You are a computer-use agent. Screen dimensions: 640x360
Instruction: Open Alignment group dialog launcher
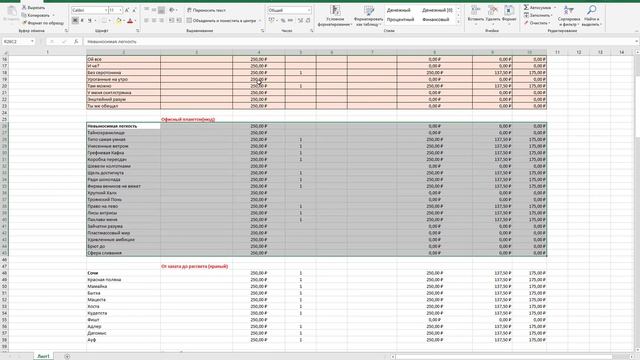coord(262,31)
